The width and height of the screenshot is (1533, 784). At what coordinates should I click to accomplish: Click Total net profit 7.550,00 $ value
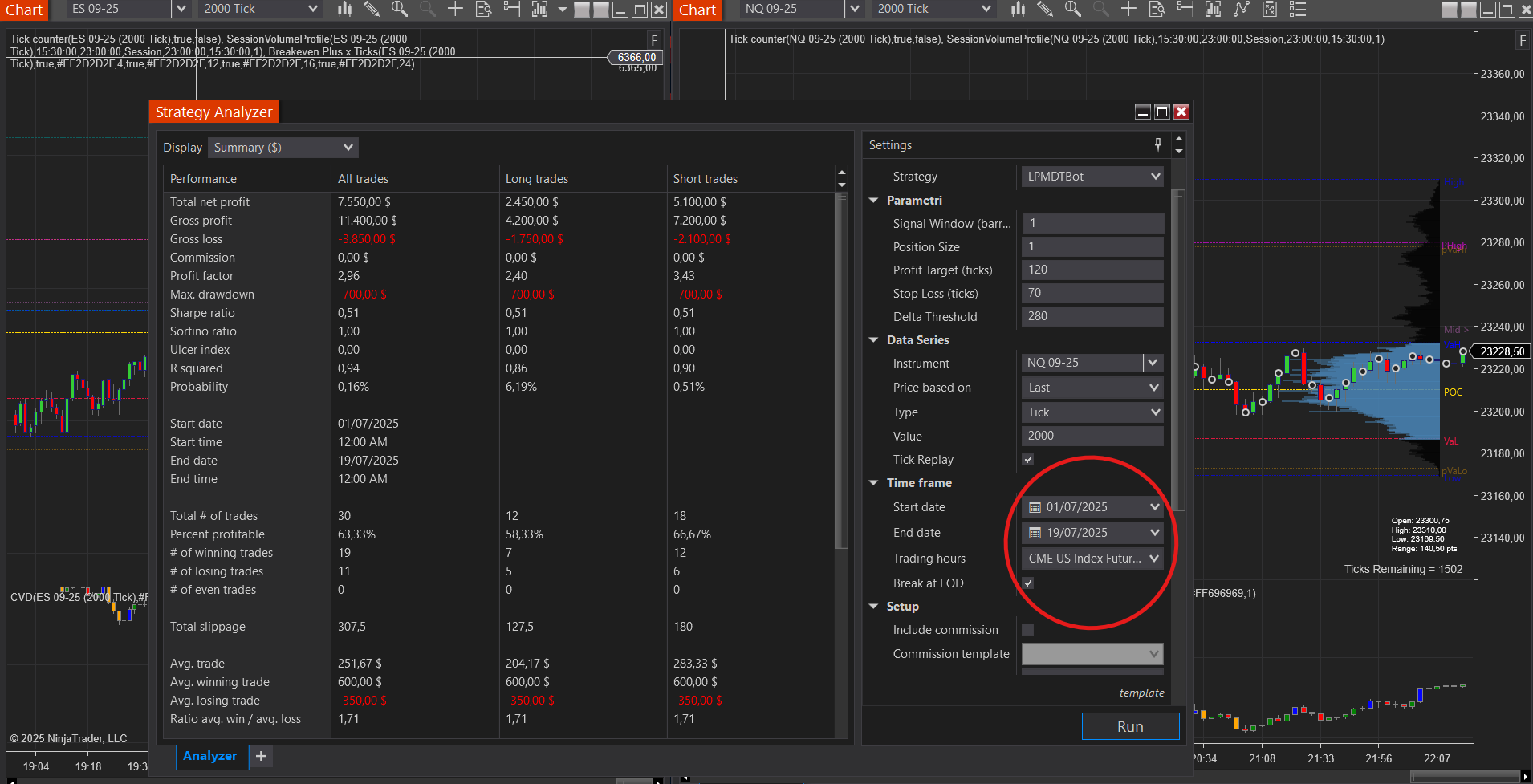click(364, 202)
